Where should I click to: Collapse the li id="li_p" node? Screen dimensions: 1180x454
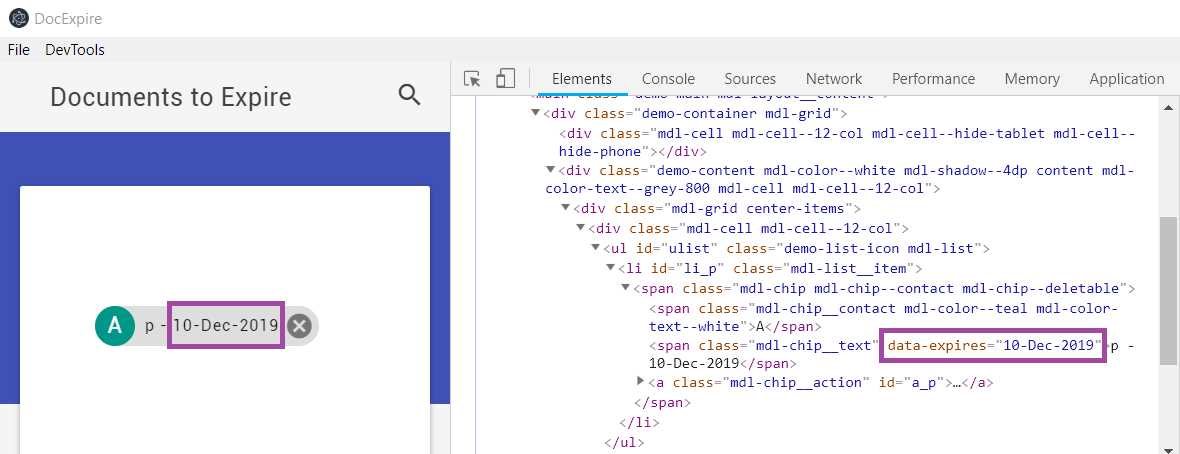click(610, 267)
